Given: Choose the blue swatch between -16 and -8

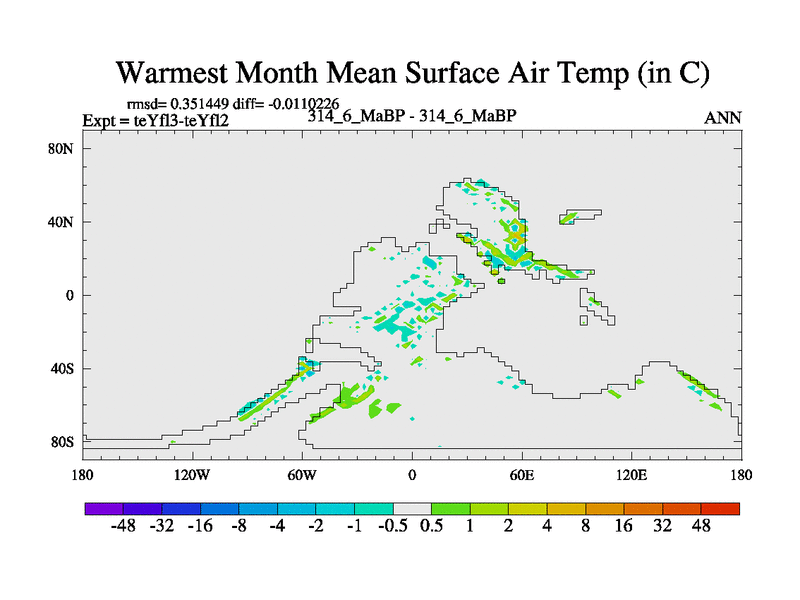Looking at the screenshot, I should (220, 509).
